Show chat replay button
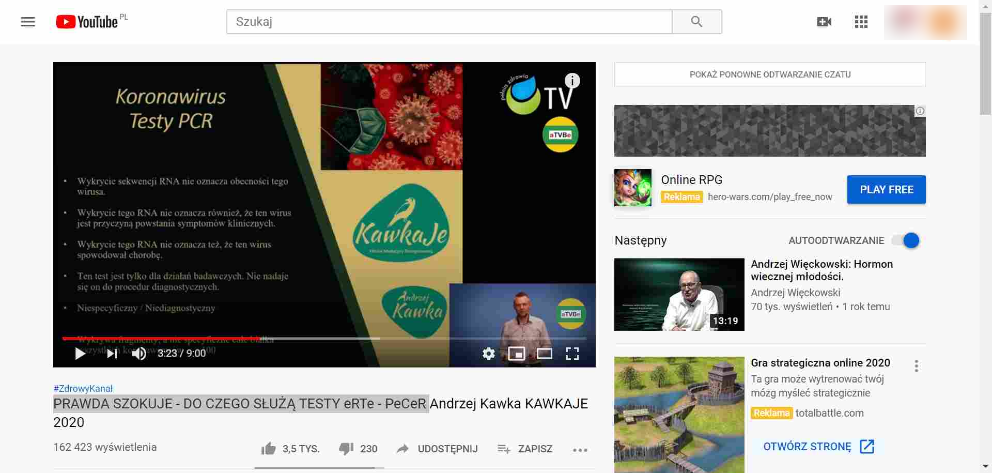The height and width of the screenshot is (473, 992). [770, 75]
